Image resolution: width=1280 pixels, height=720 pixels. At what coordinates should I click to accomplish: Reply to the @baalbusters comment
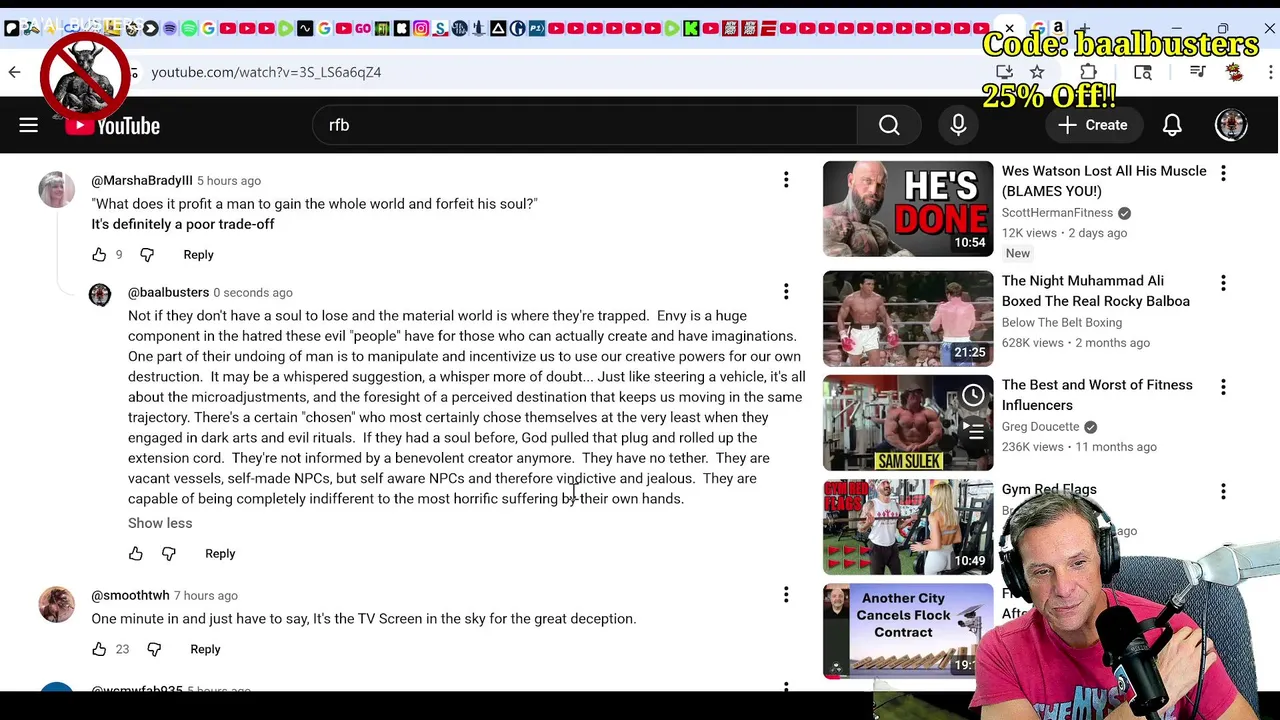click(220, 554)
